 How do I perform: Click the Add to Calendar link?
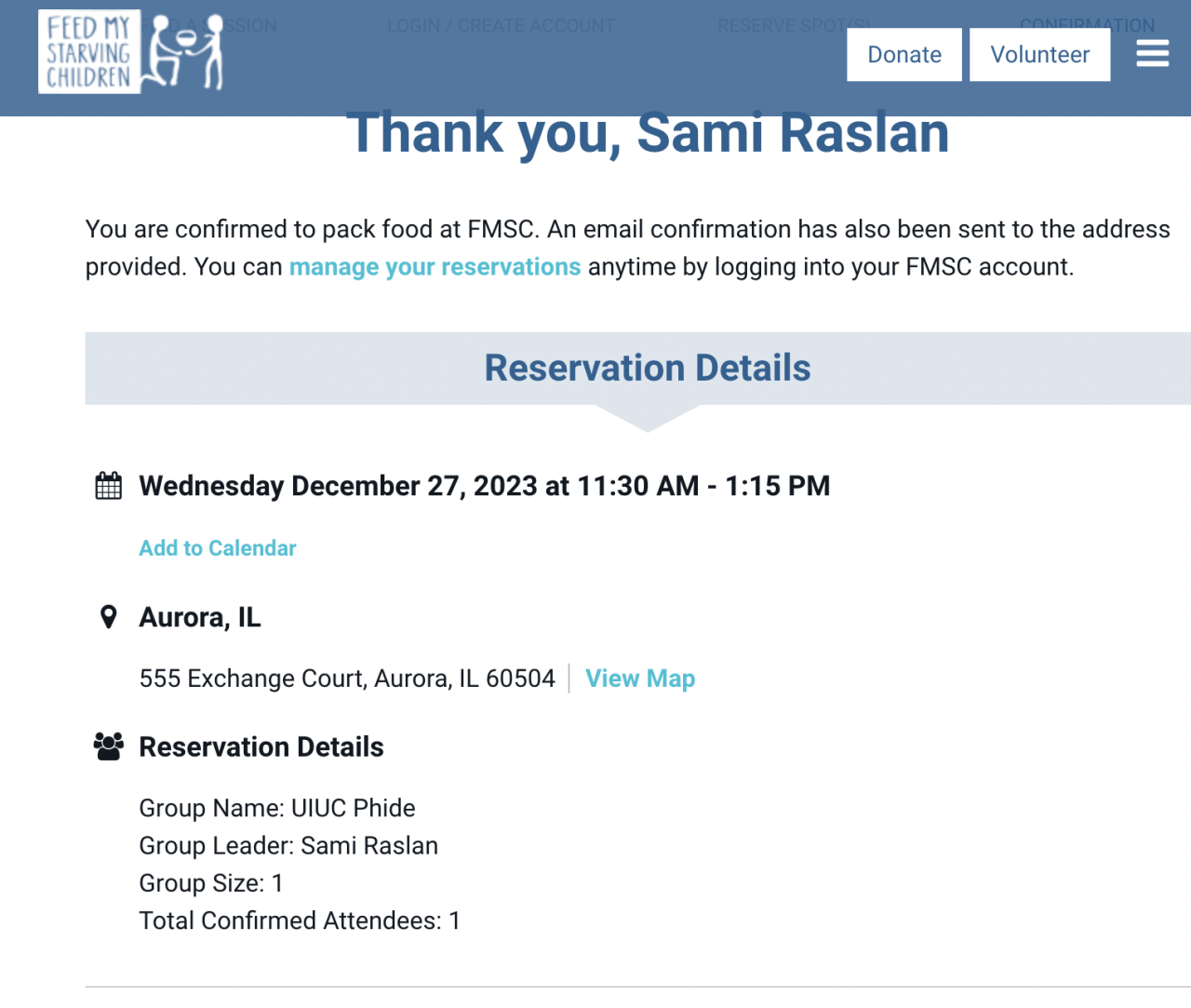click(218, 548)
